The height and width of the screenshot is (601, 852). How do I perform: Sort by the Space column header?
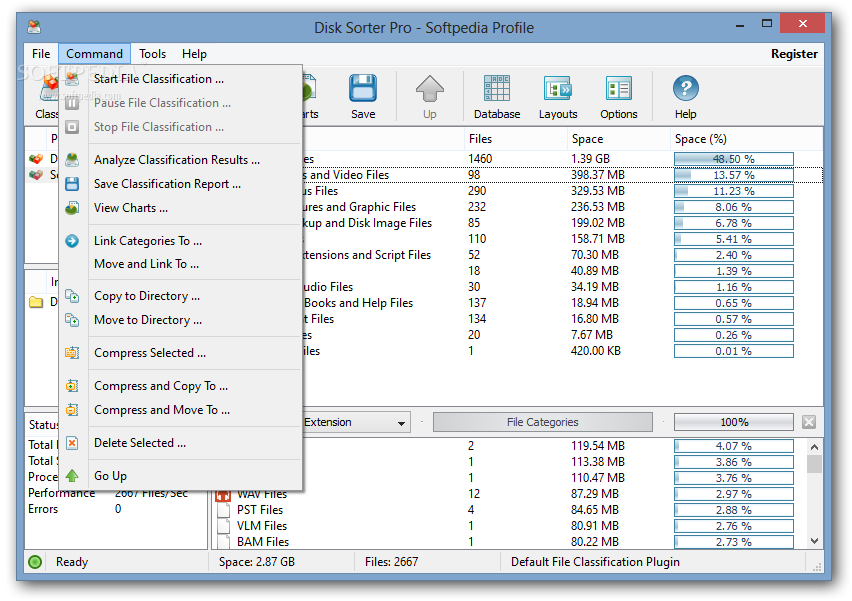(x=618, y=139)
